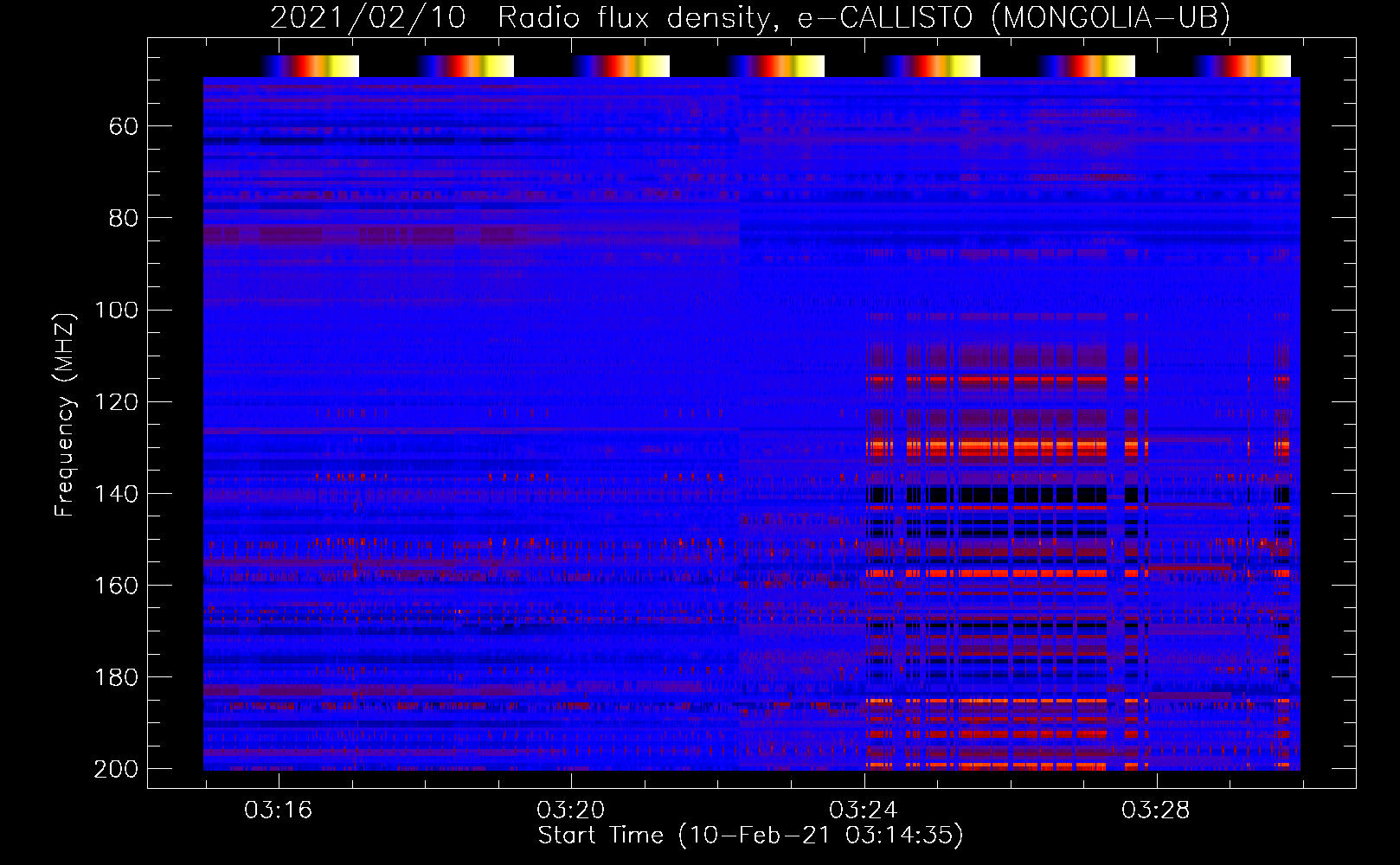
Task: Select the 120 frequency tick label
Action: pyautogui.click(x=116, y=402)
